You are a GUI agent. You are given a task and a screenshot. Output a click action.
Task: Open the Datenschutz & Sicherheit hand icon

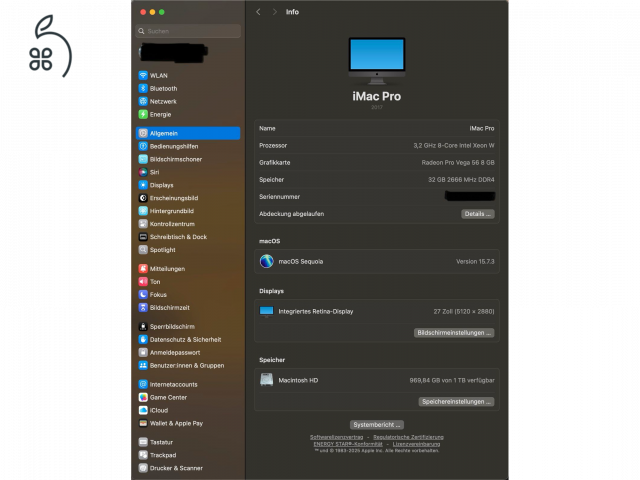143,340
